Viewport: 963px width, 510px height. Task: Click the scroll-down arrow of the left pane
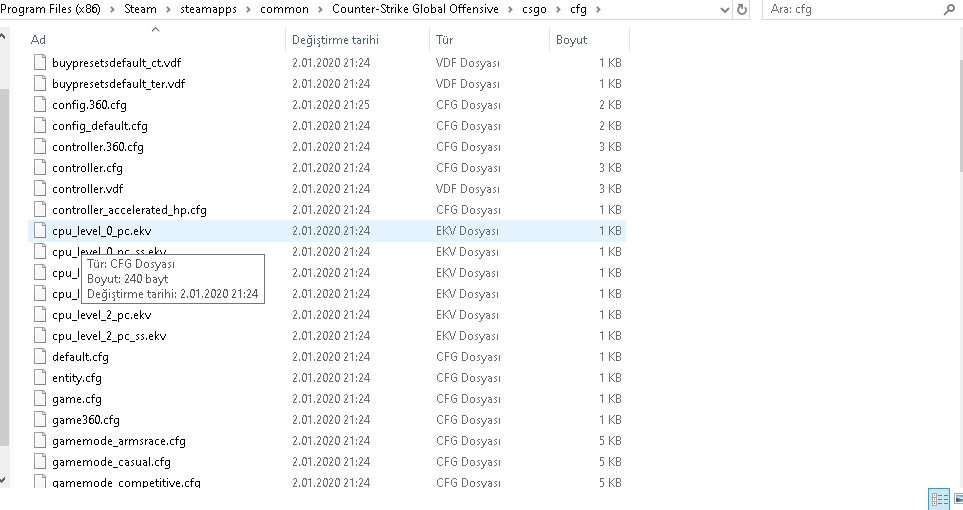[x=3, y=480]
